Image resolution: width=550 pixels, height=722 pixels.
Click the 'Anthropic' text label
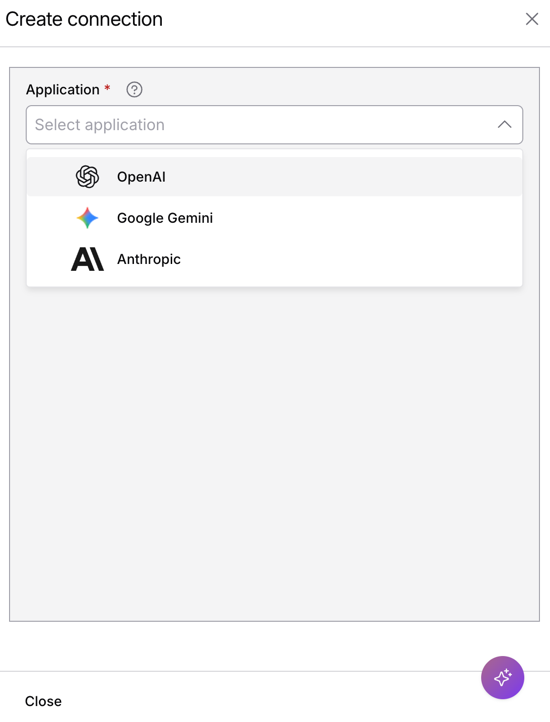coord(149,259)
